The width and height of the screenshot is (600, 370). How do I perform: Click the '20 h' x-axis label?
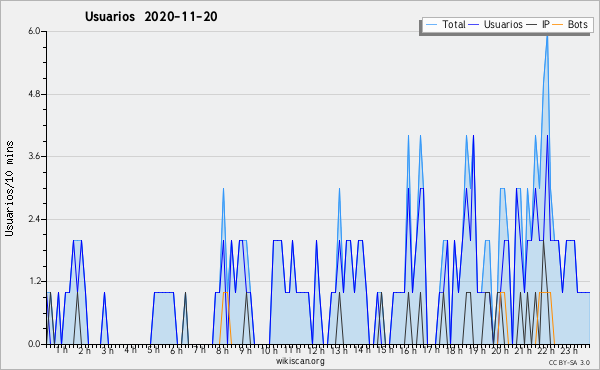[500, 350]
